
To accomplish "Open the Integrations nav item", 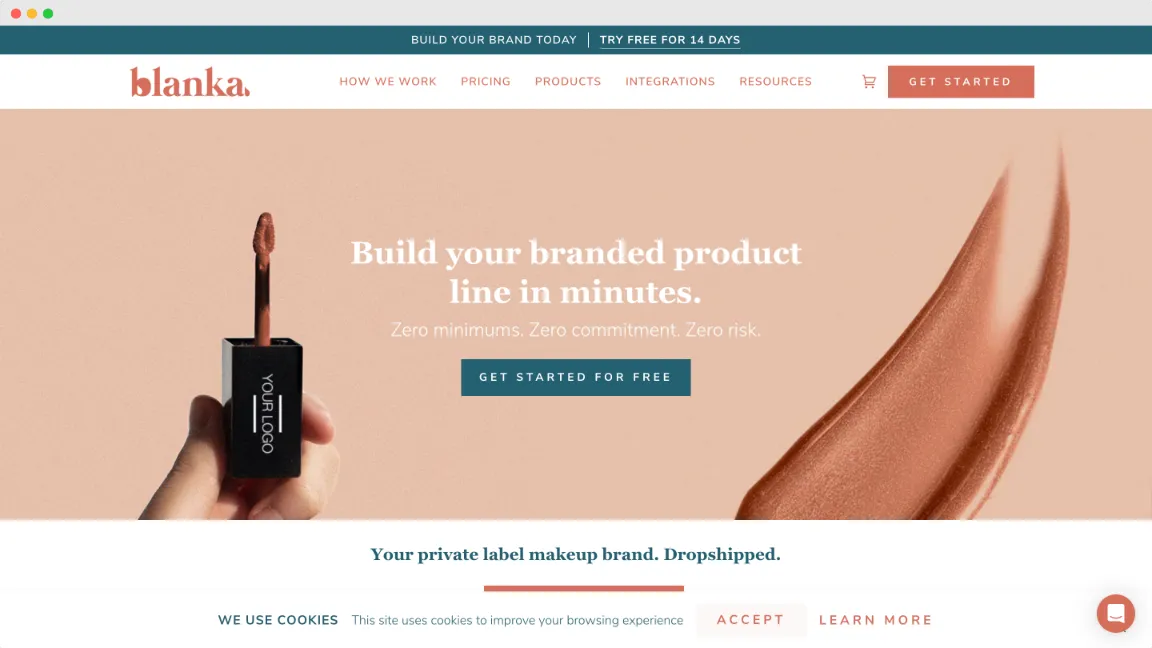I will coord(670,82).
